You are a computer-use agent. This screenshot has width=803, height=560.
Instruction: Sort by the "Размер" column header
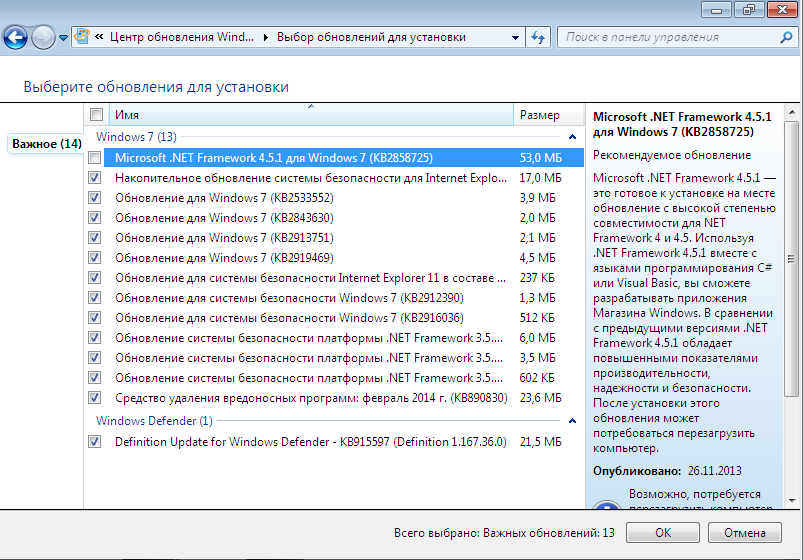click(x=548, y=114)
